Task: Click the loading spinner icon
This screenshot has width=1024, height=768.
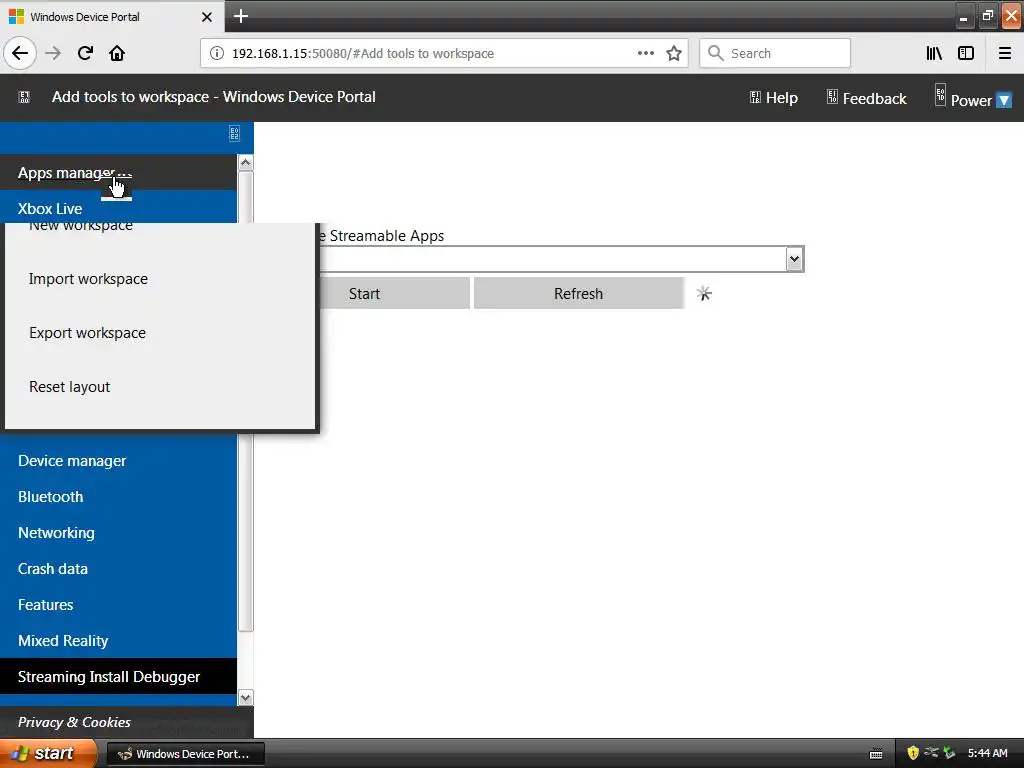Action: pyautogui.click(x=704, y=293)
